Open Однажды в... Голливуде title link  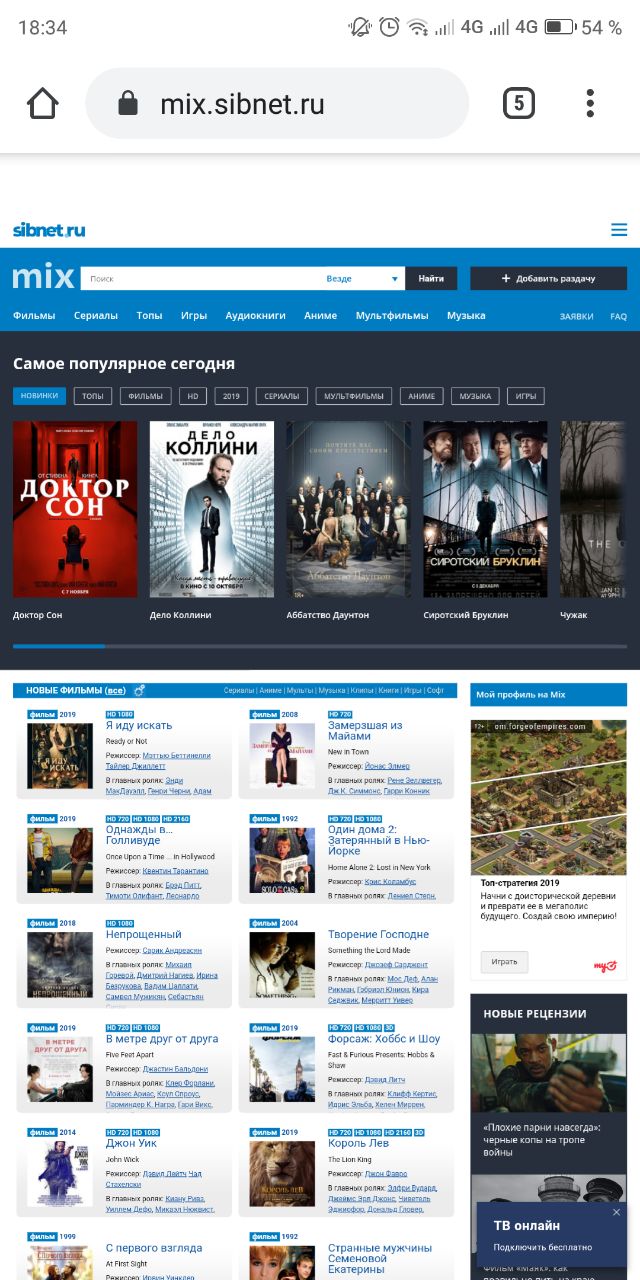tap(141, 834)
